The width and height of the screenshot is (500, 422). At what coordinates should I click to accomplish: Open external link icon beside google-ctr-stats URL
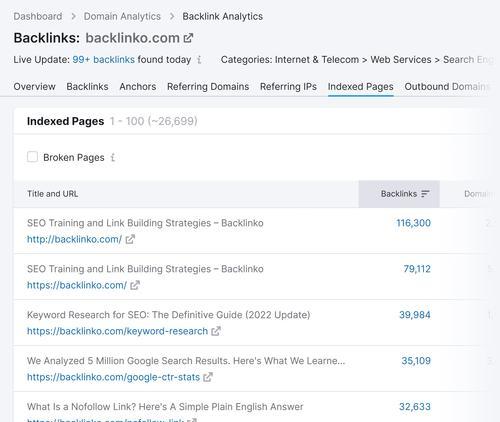[208, 377]
